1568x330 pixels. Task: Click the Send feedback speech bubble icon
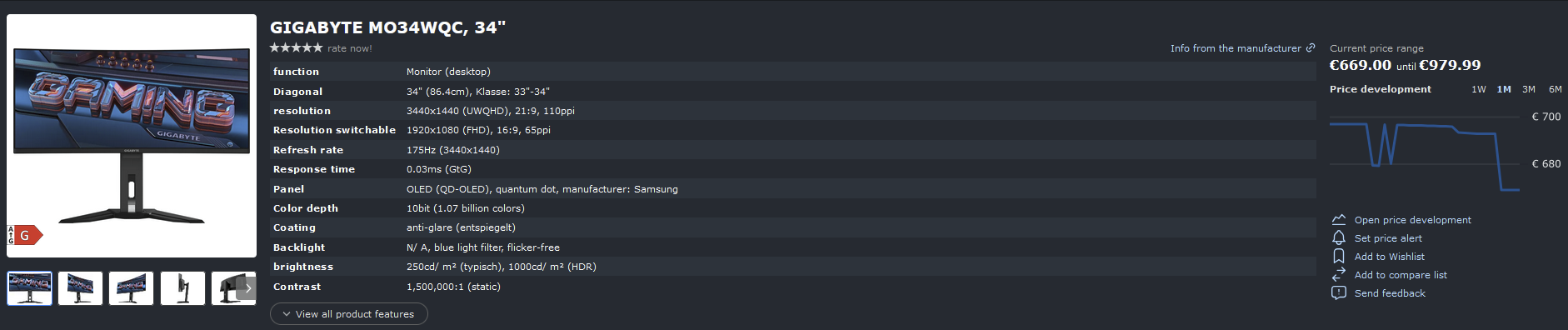click(x=1339, y=293)
